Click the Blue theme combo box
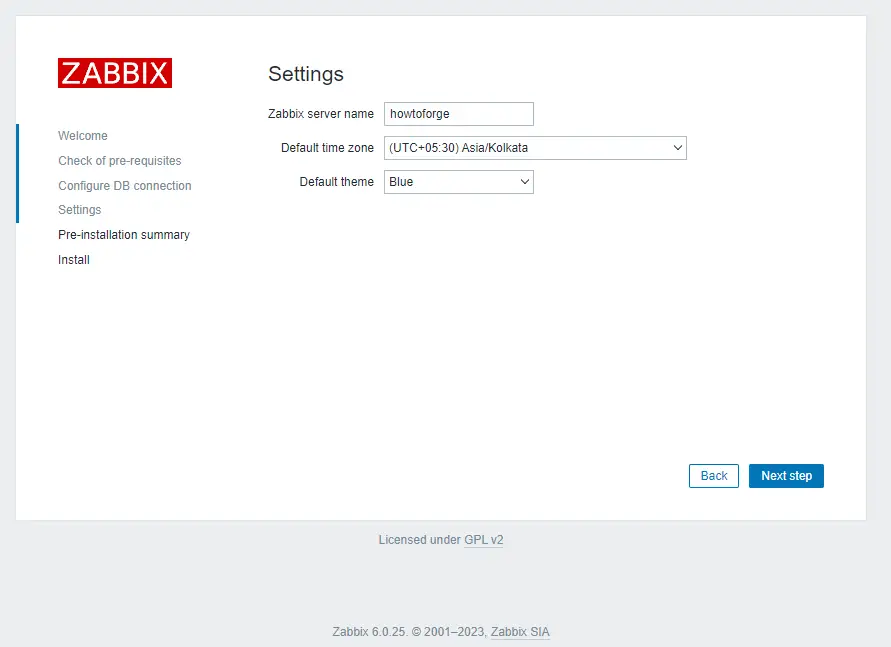This screenshot has height=647, width=891. tap(458, 181)
